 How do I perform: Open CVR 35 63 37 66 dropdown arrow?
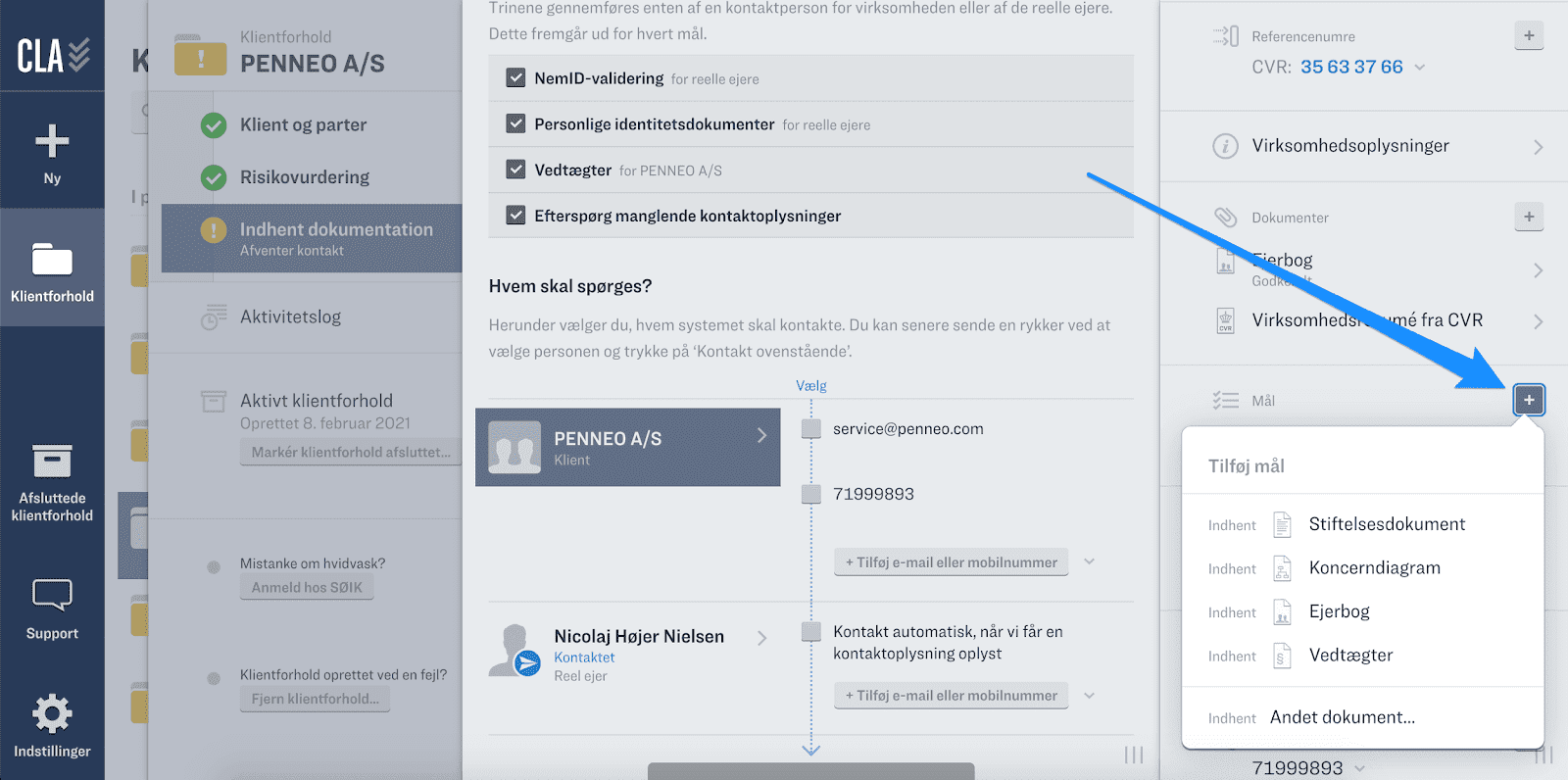tap(1420, 68)
